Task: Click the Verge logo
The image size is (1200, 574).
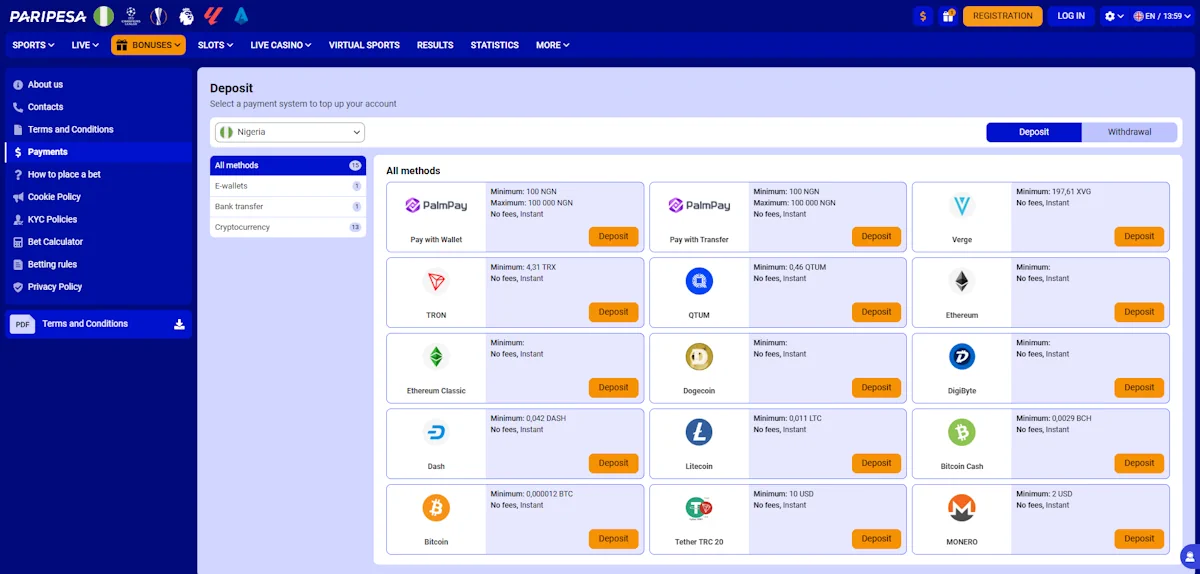Action: click(x=962, y=206)
